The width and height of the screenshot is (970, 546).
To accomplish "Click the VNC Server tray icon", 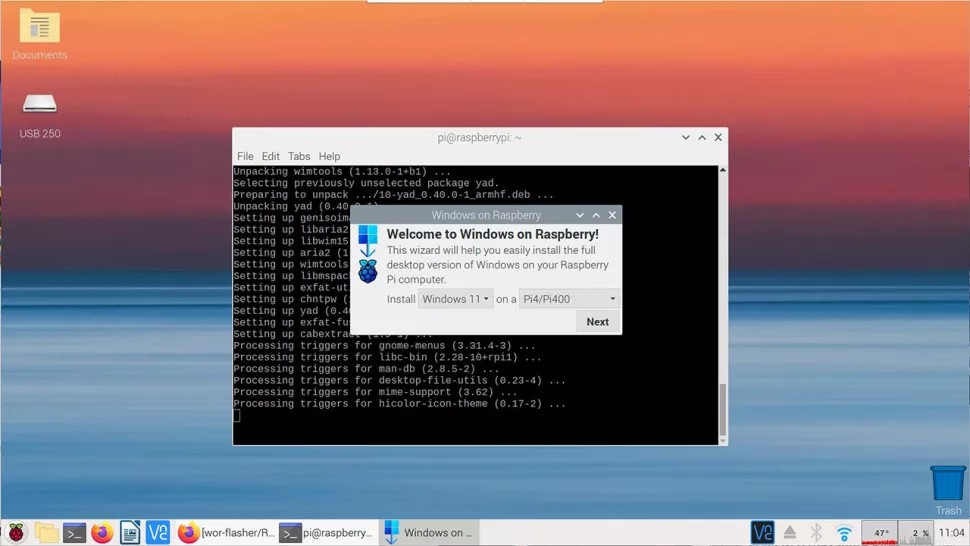I will [762, 532].
